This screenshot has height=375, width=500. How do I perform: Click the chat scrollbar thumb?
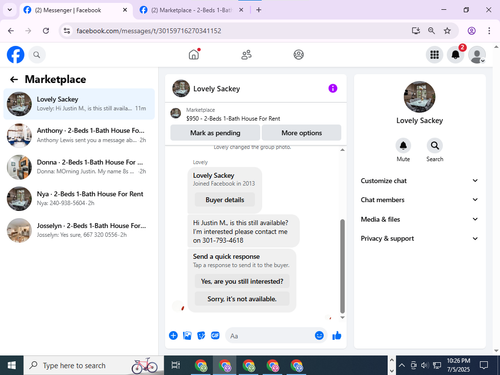coord(342,266)
